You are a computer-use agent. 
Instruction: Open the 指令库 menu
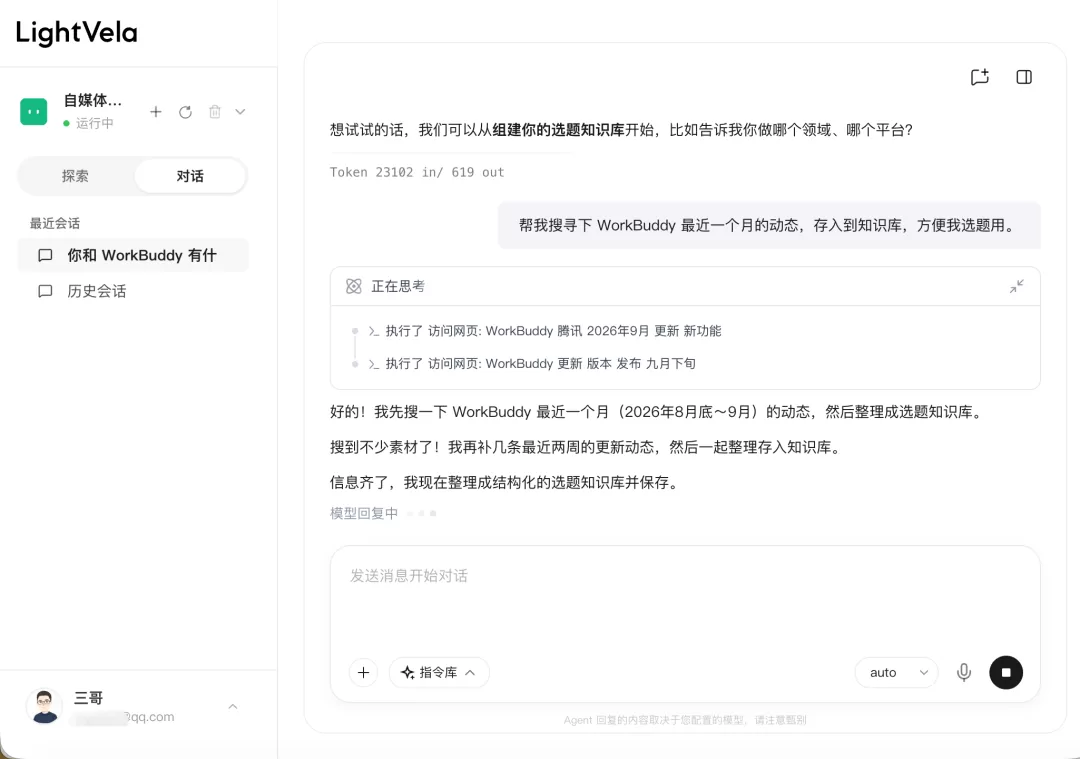point(439,673)
